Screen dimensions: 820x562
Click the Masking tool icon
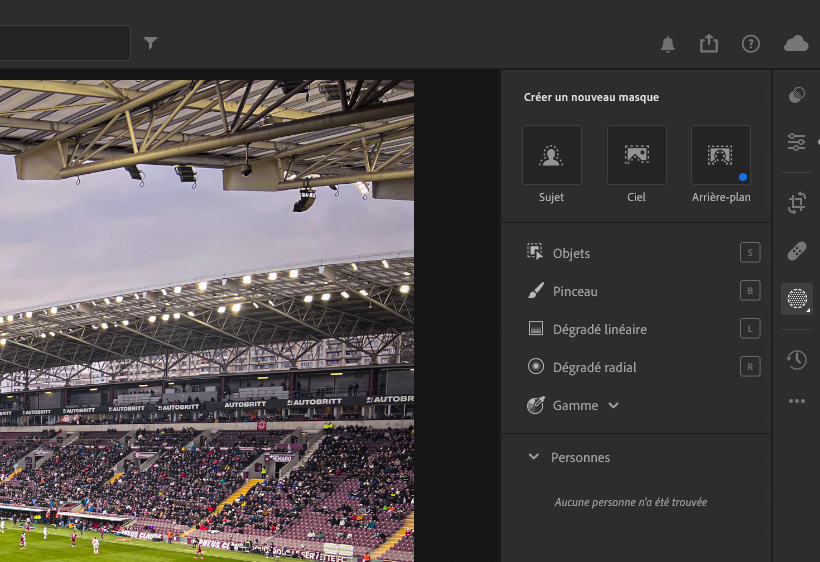coord(796,298)
